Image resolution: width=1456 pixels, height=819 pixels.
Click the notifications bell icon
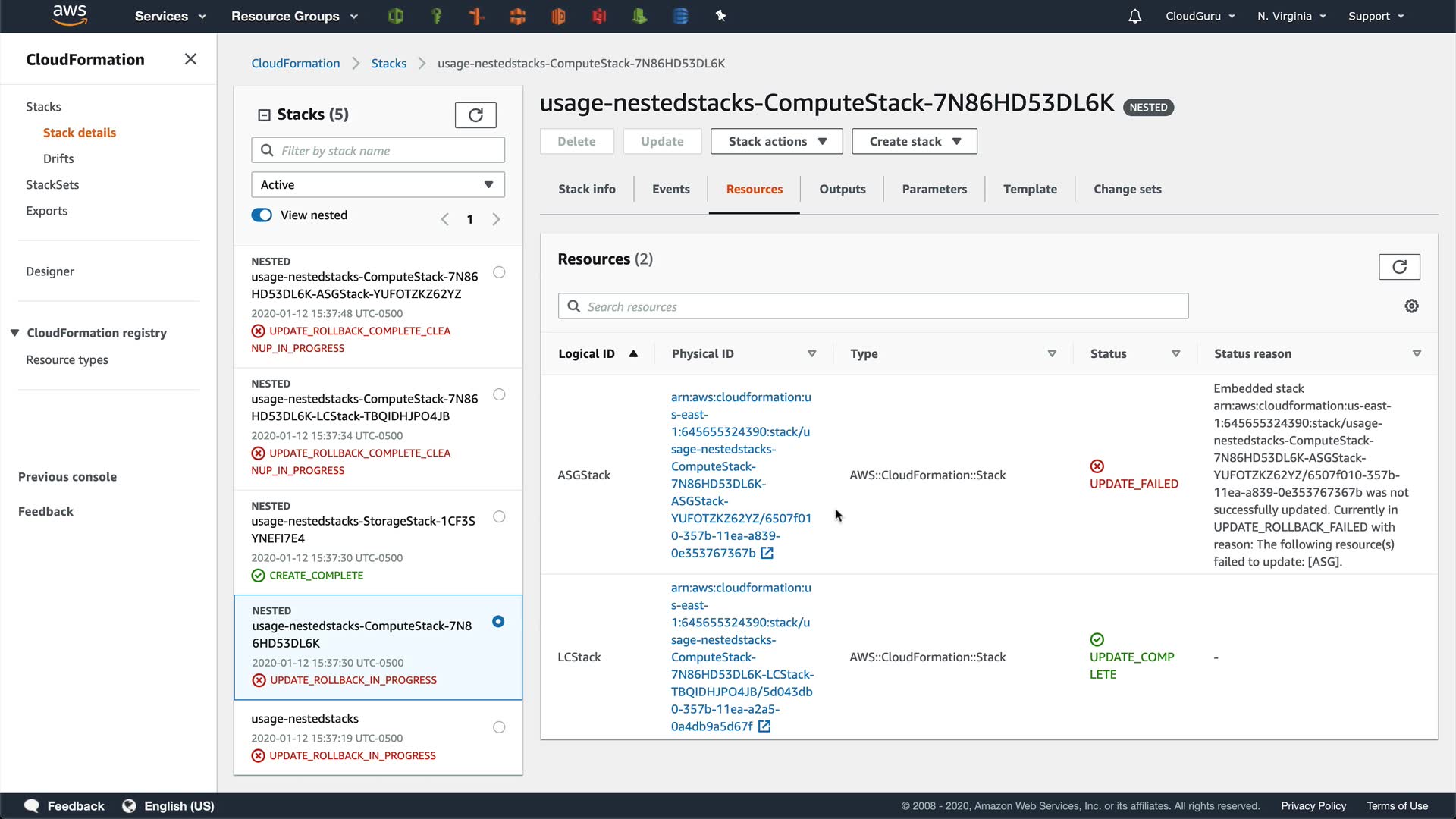click(1134, 17)
